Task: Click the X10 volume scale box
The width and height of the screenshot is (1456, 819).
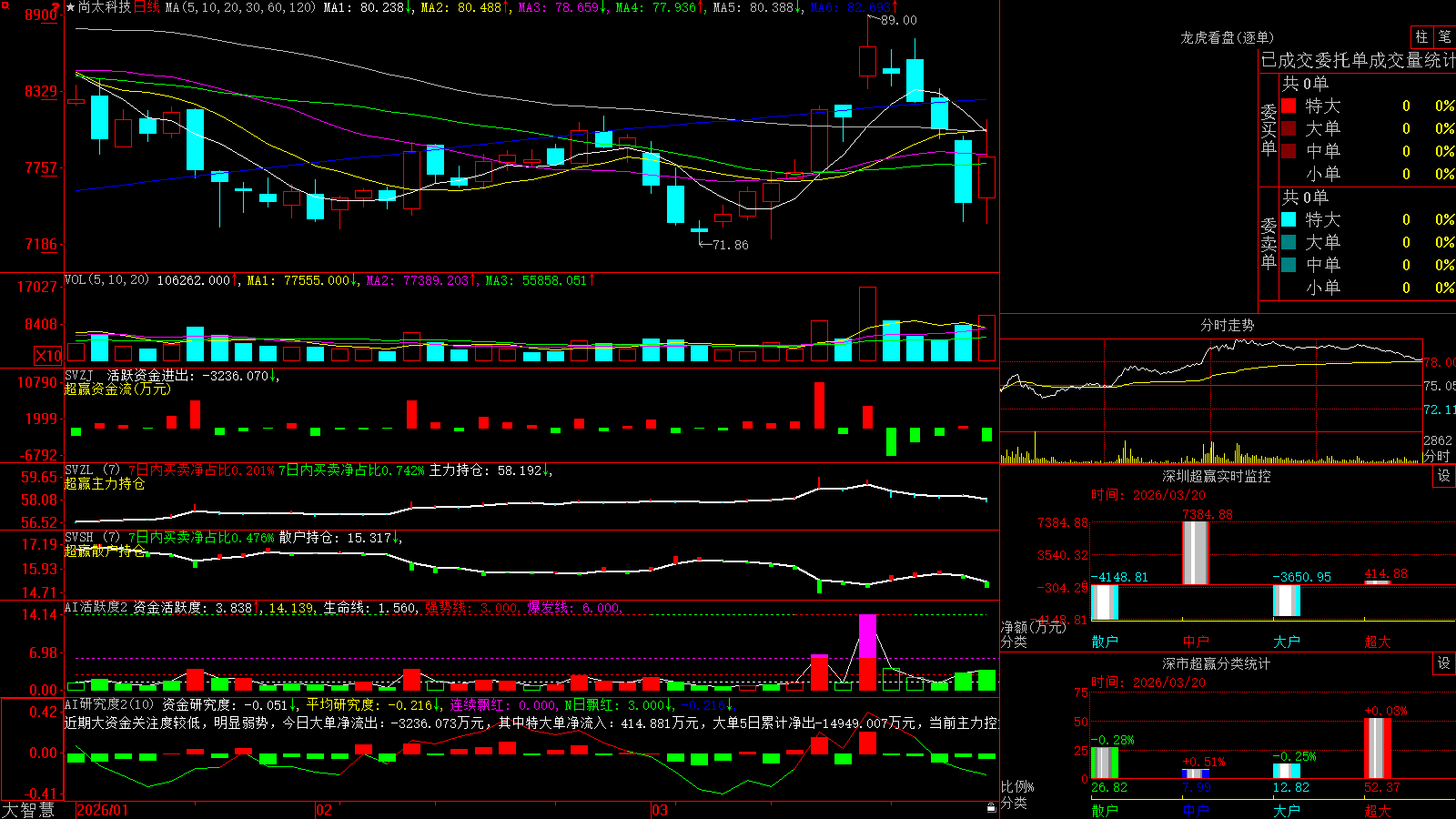Action: click(48, 356)
